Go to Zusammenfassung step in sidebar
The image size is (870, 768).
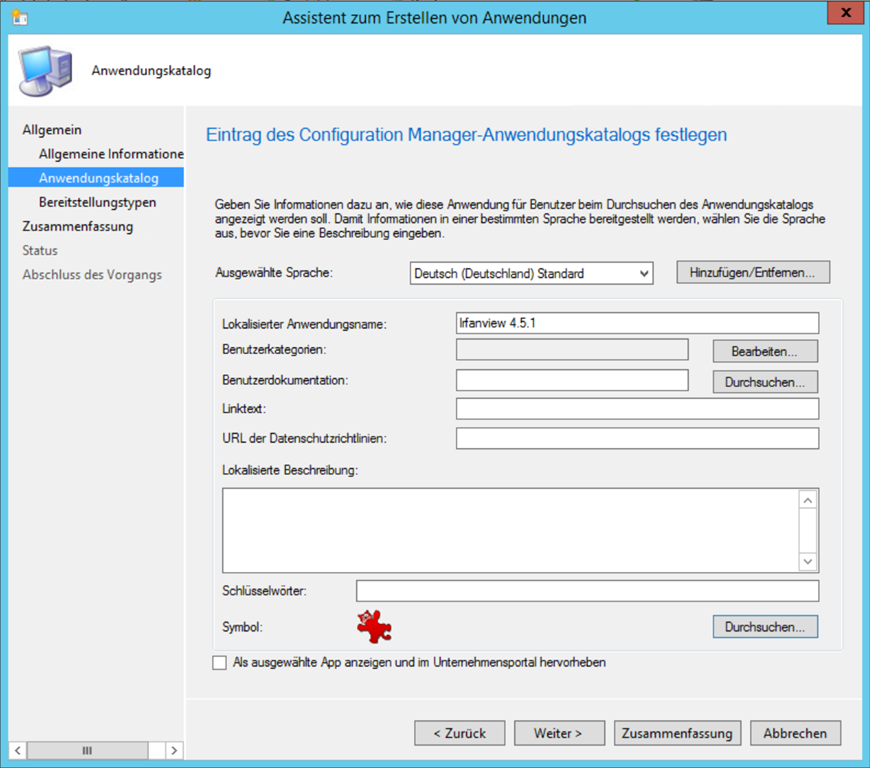pos(77,226)
